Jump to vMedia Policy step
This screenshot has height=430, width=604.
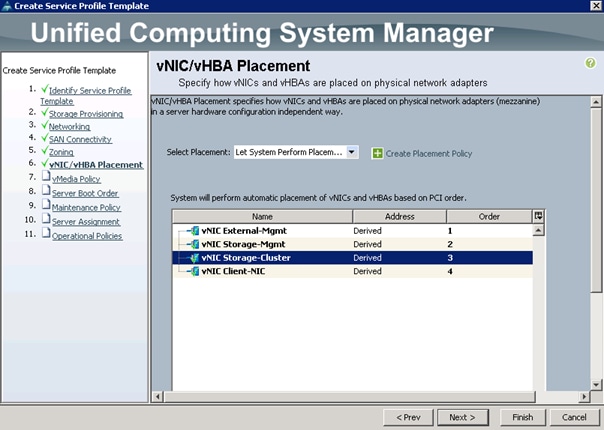tap(76, 179)
